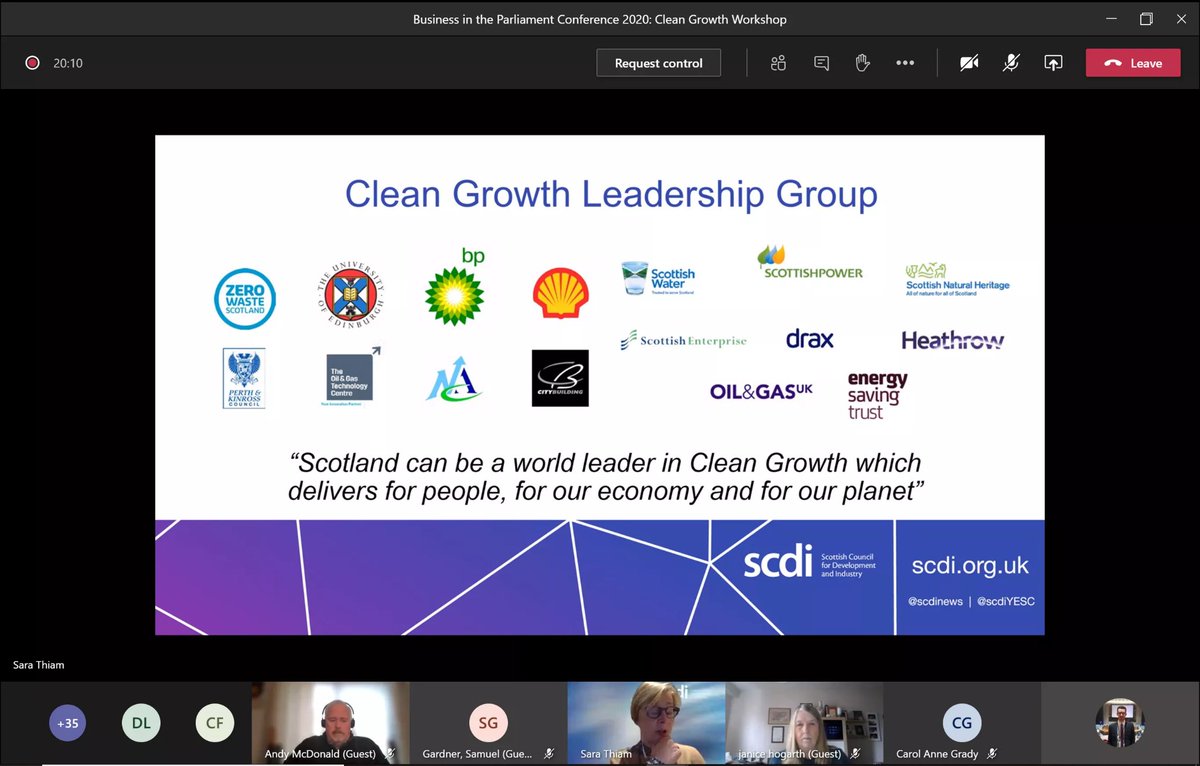1200x766 pixels.
Task: Select the DL participant avatar
Action: pyautogui.click(x=141, y=723)
